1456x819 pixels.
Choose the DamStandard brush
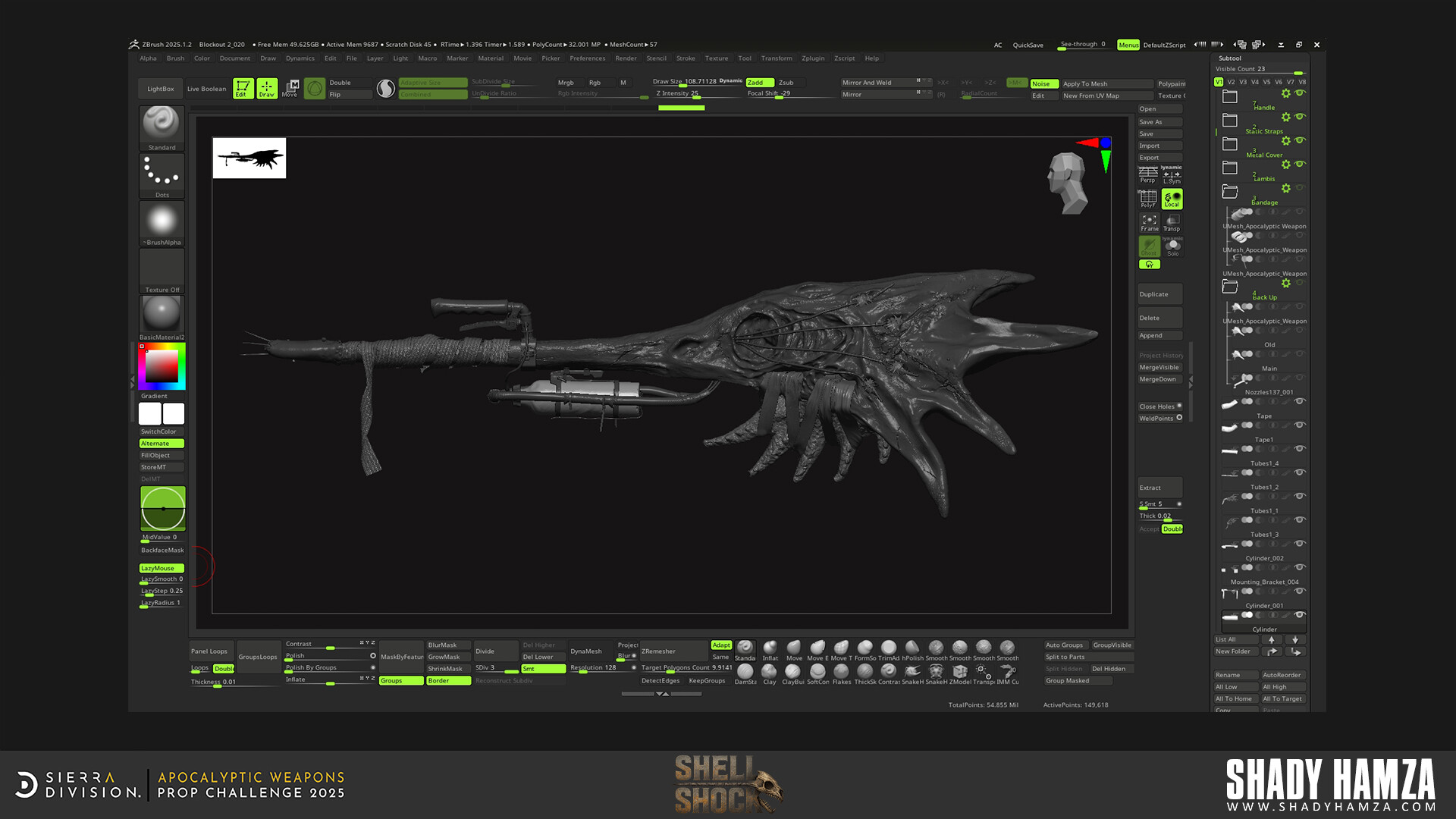coord(745,673)
